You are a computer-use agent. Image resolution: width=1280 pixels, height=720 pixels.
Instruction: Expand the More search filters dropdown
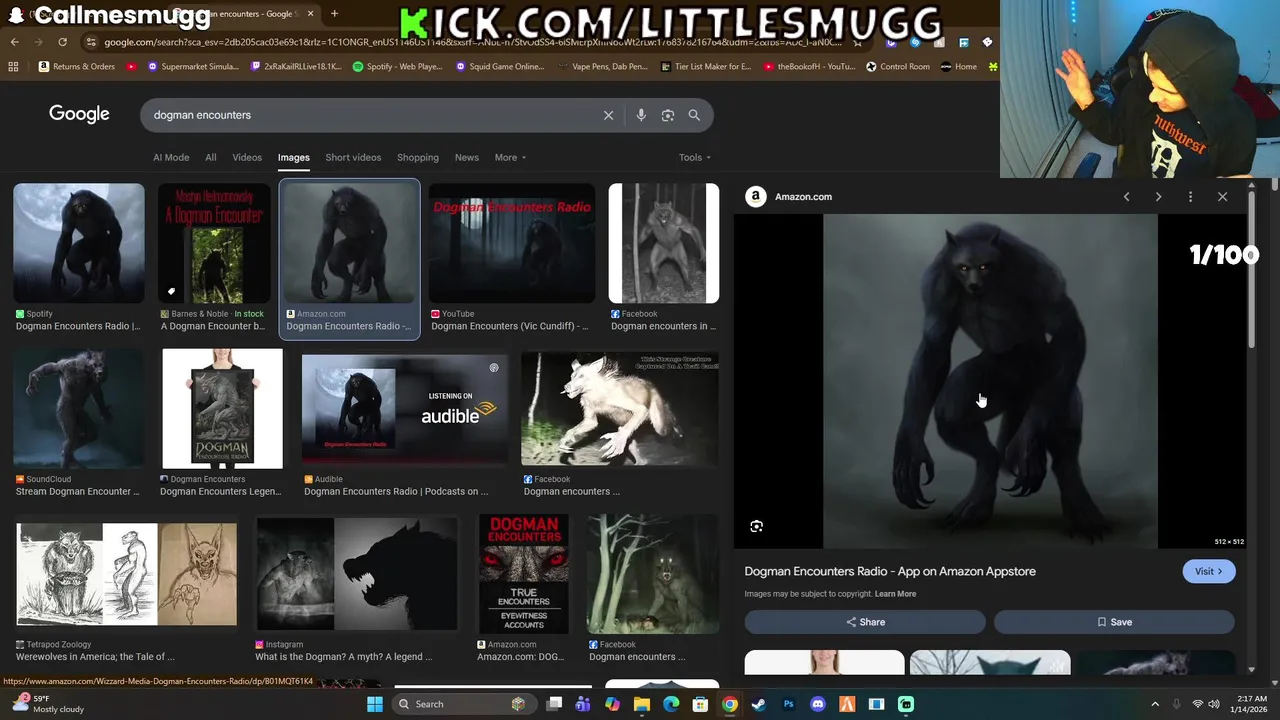coord(510,157)
